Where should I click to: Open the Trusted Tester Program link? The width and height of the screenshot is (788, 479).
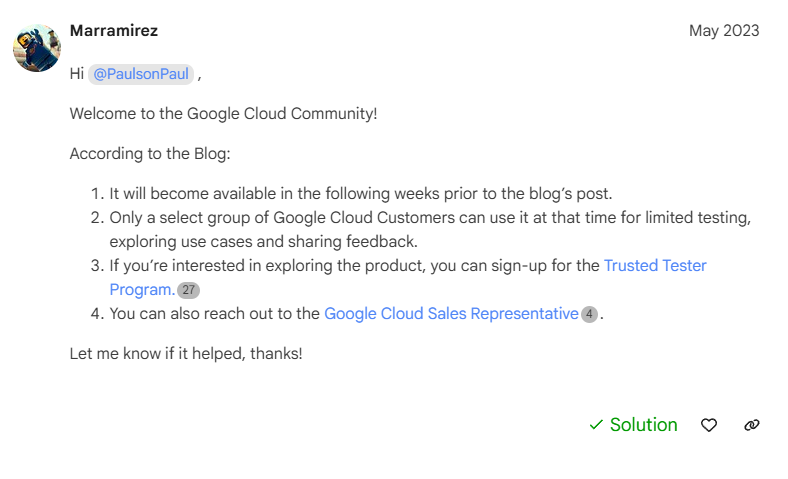tap(655, 266)
